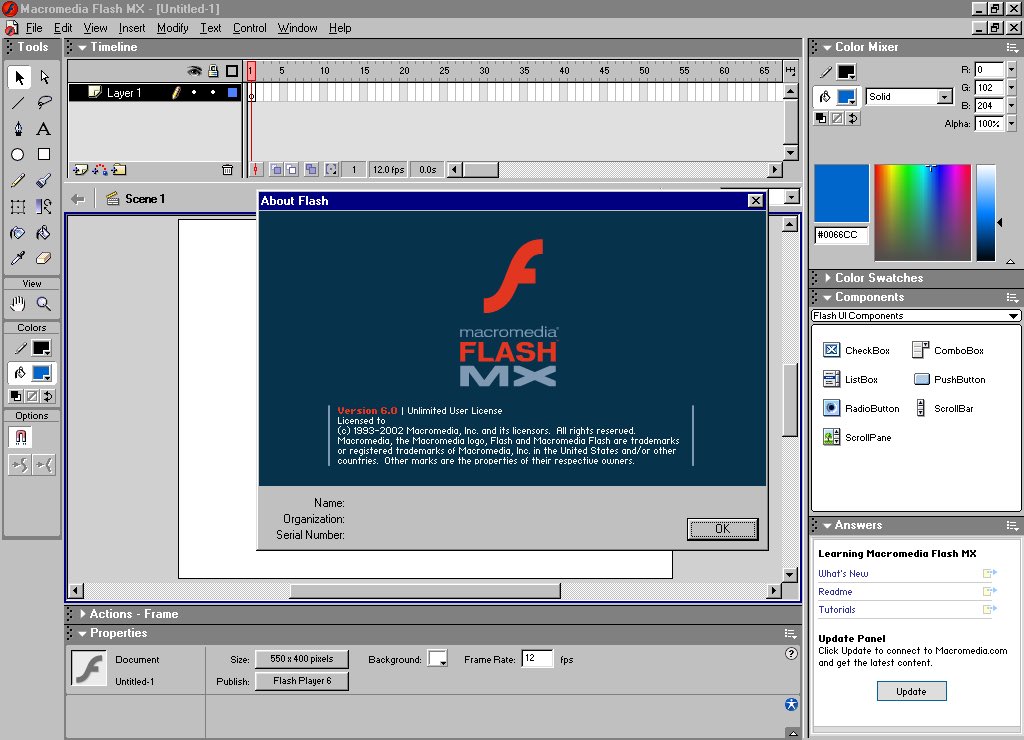
Task: Activate the Free Transform tool
Action: pyautogui.click(x=18, y=206)
